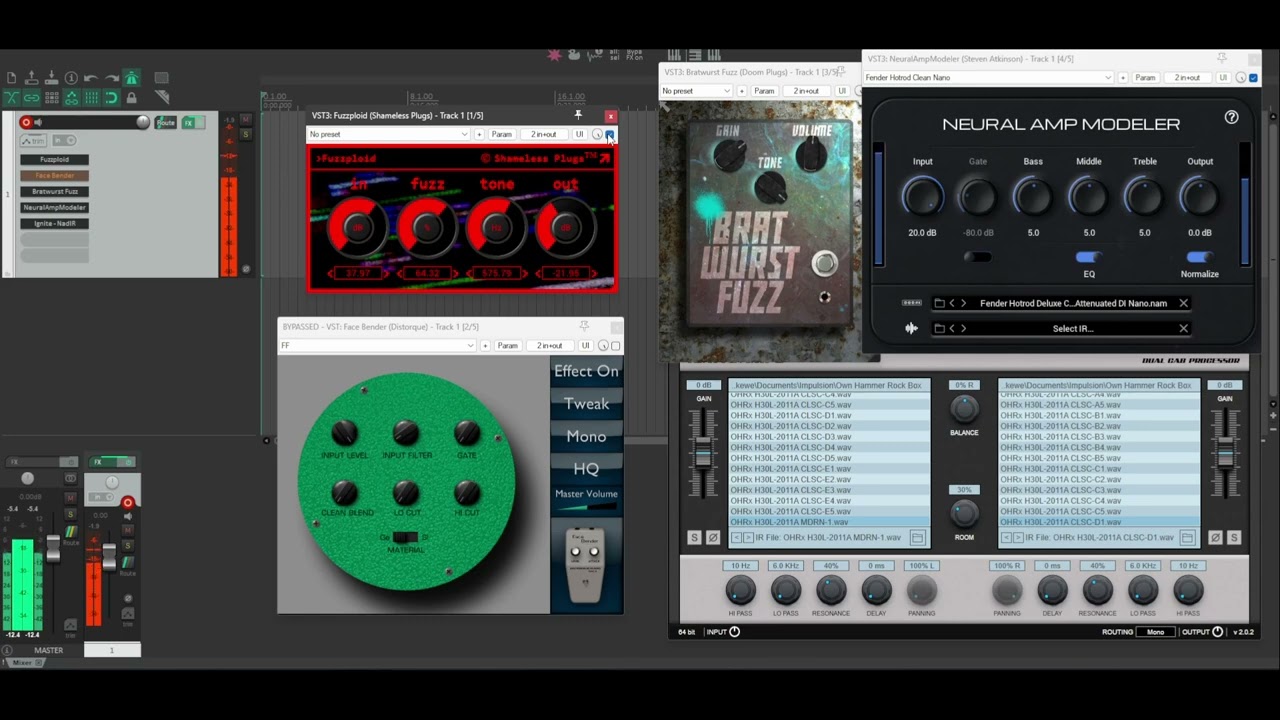This screenshot has height=720, width=1280.
Task: Select Bratwurst Fuzz in track FX list
Action: coord(54,191)
